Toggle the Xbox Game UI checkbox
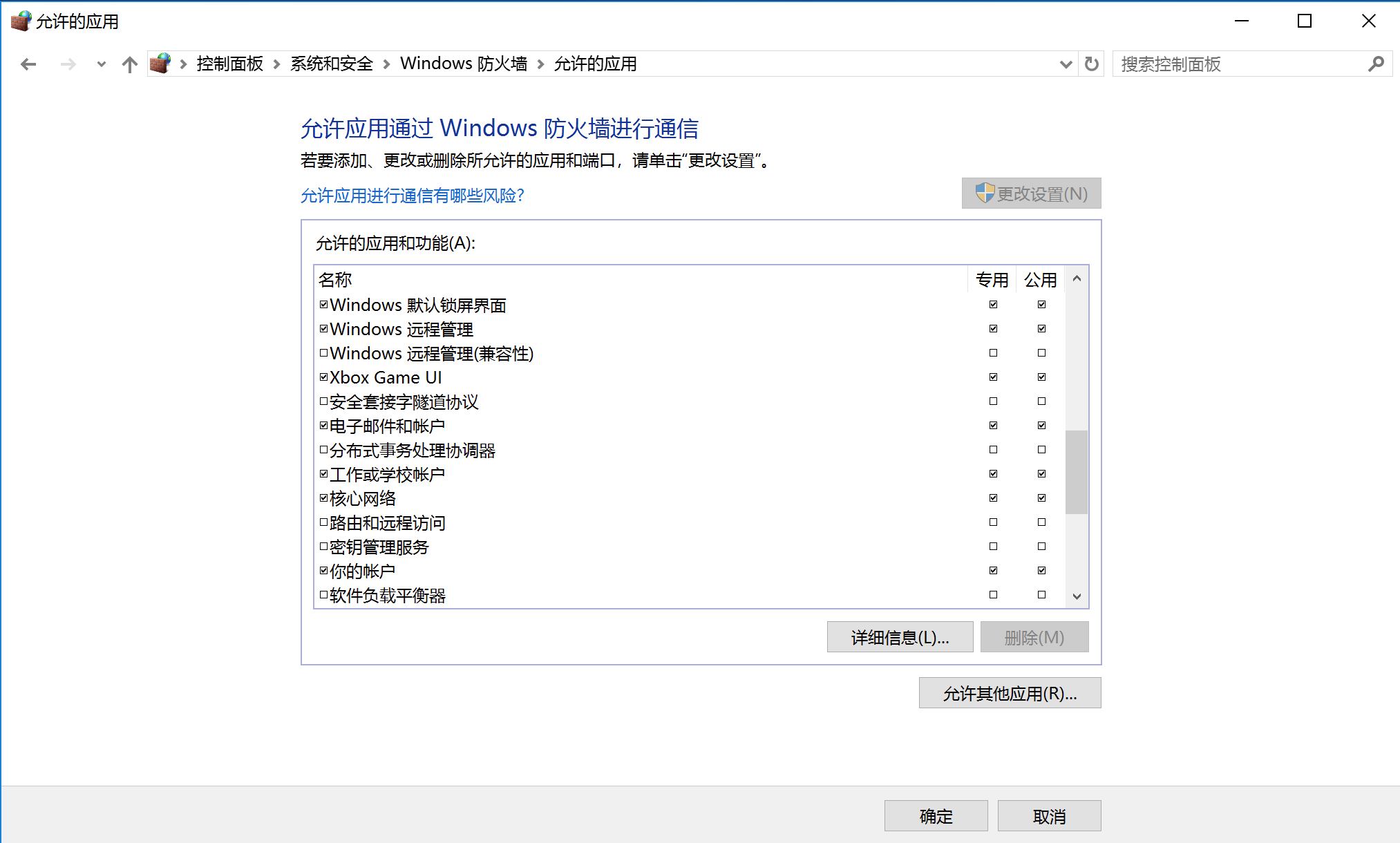 click(x=323, y=377)
